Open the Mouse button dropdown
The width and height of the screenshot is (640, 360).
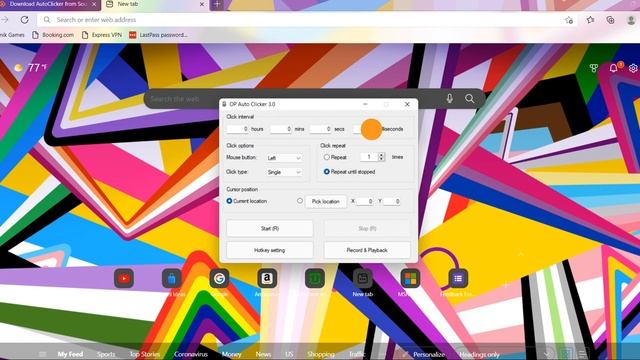(x=284, y=158)
